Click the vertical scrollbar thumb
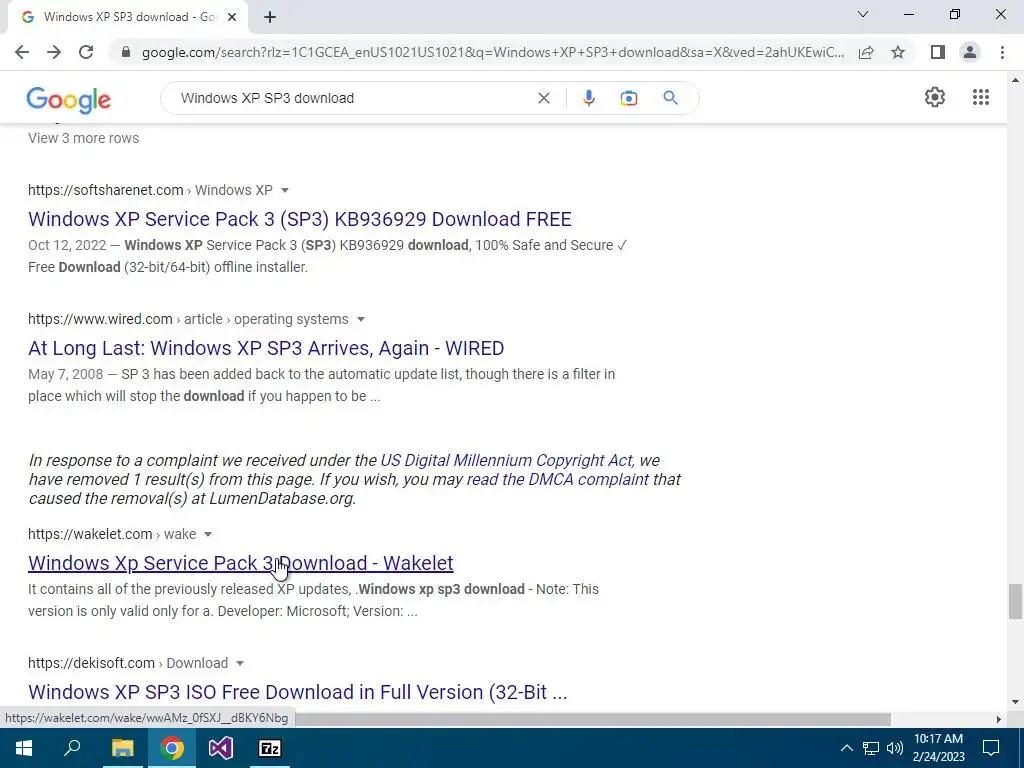 pyautogui.click(x=1015, y=601)
